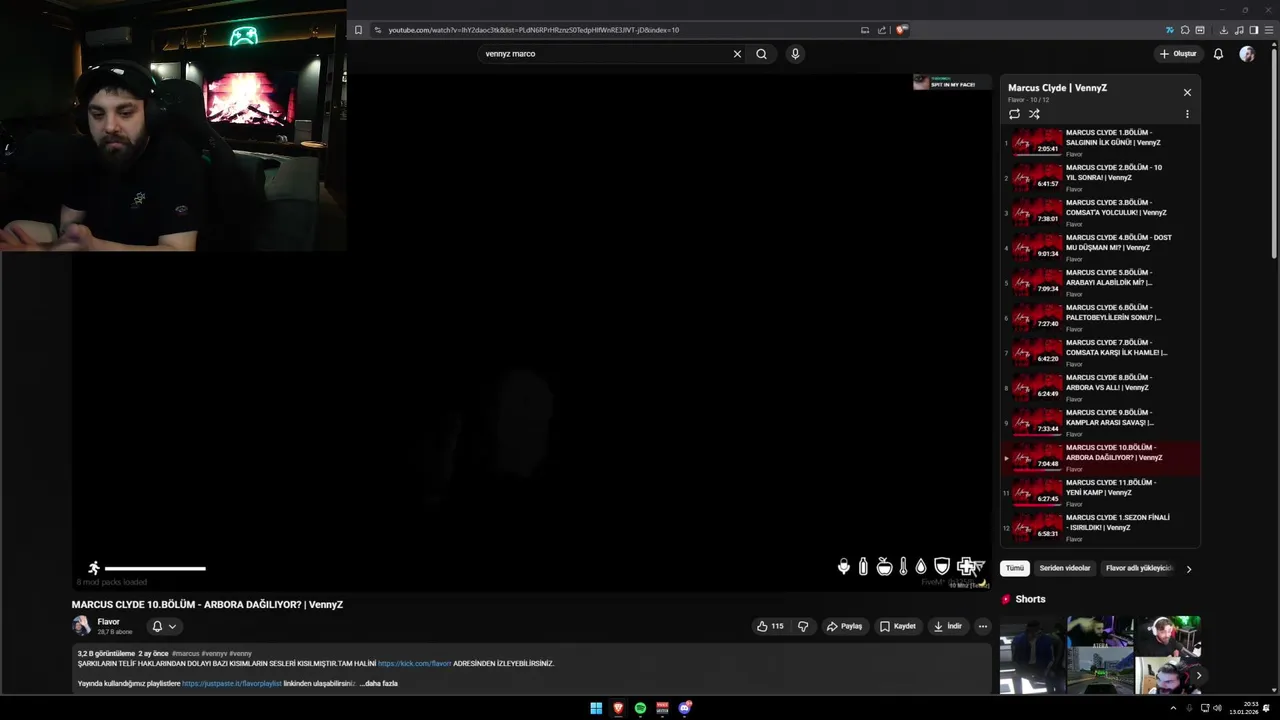
Task: Open Spotify from the taskbar
Action: point(640,708)
